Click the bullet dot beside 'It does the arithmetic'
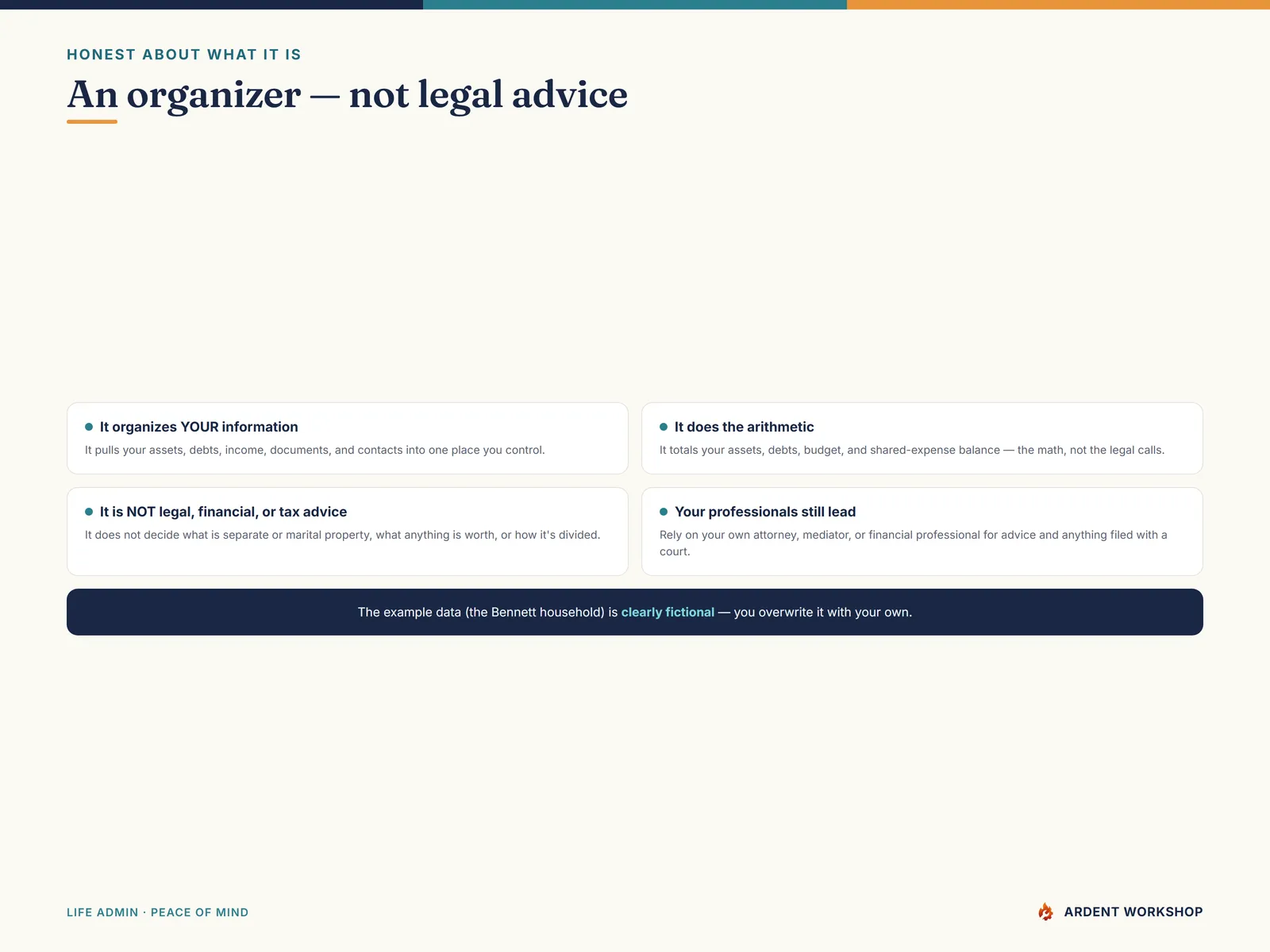This screenshot has width=1270, height=952. click(x=664, y=427)
